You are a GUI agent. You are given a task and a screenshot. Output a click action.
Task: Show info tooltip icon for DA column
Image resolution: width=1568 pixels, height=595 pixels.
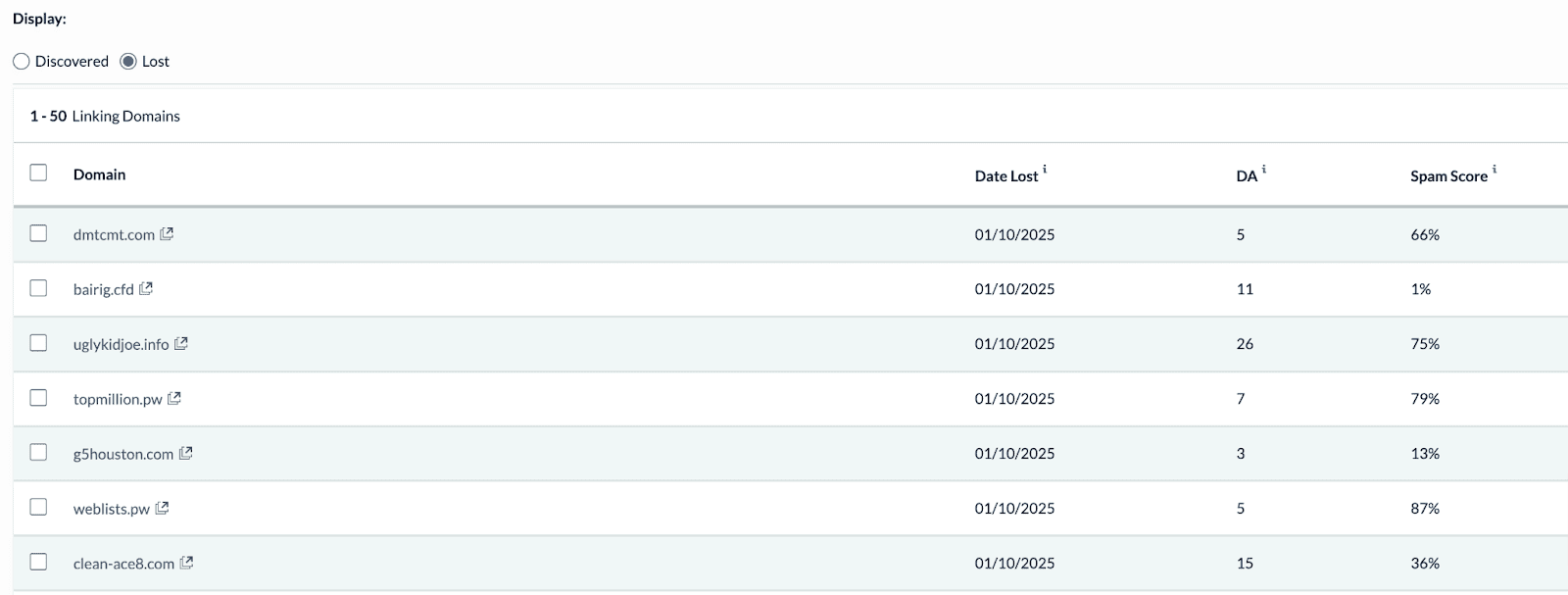1264,170
